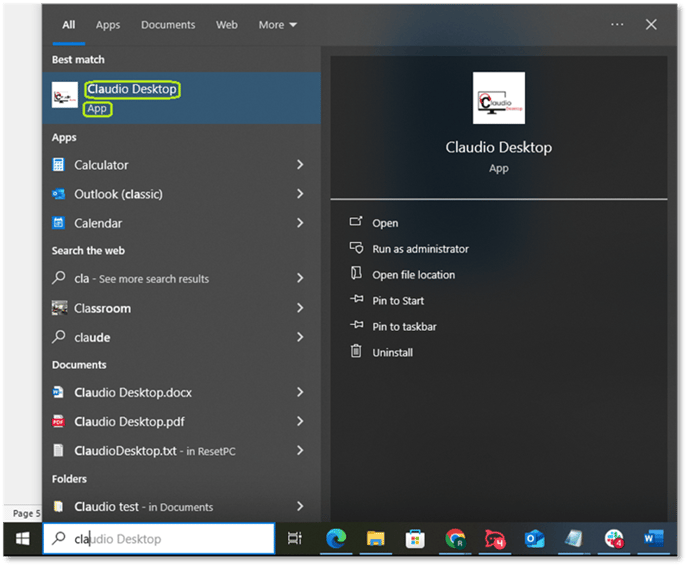
Task: Click the Open icon in the preview pane
Action: 356,221
